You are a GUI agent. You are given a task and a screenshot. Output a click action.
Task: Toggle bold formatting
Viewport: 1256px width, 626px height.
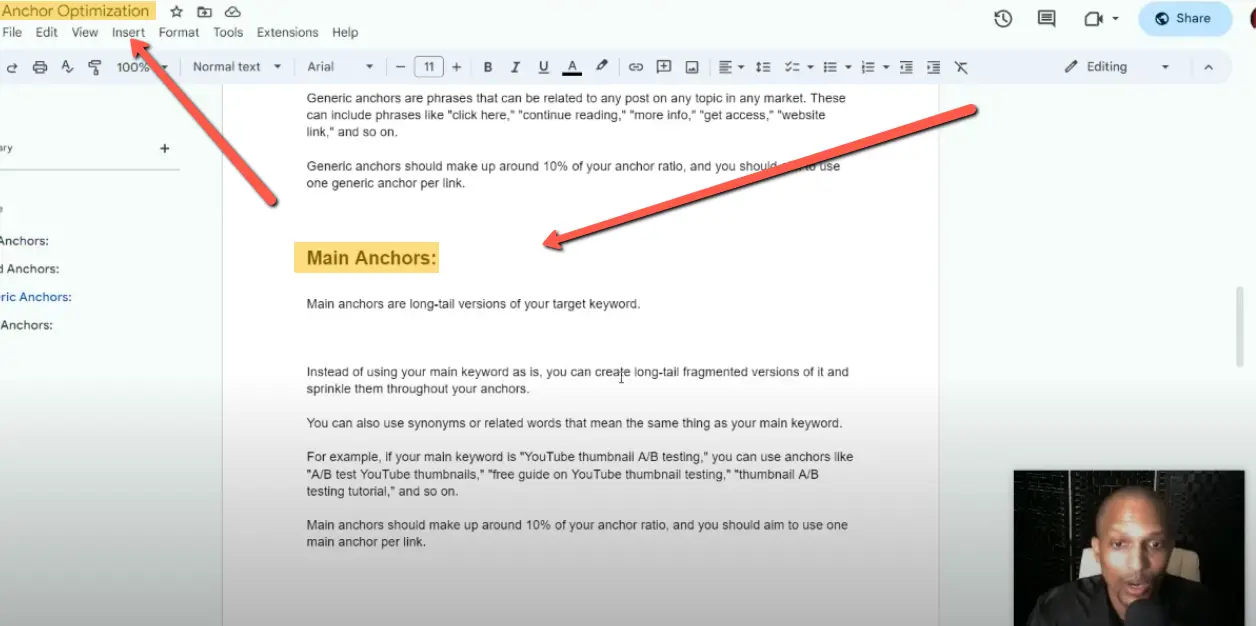pos(487,66)
